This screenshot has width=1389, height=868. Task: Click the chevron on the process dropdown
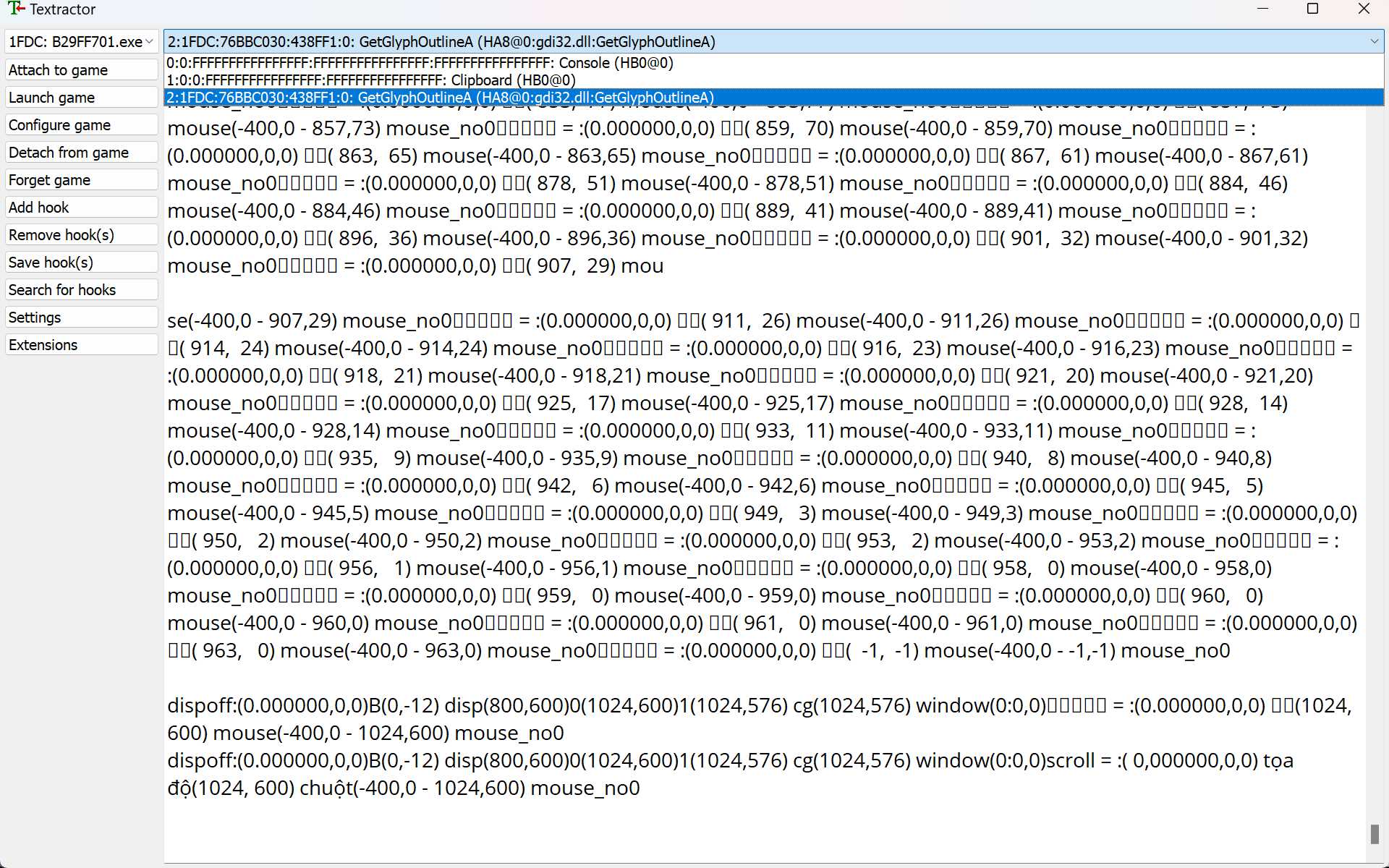[150, 41]
